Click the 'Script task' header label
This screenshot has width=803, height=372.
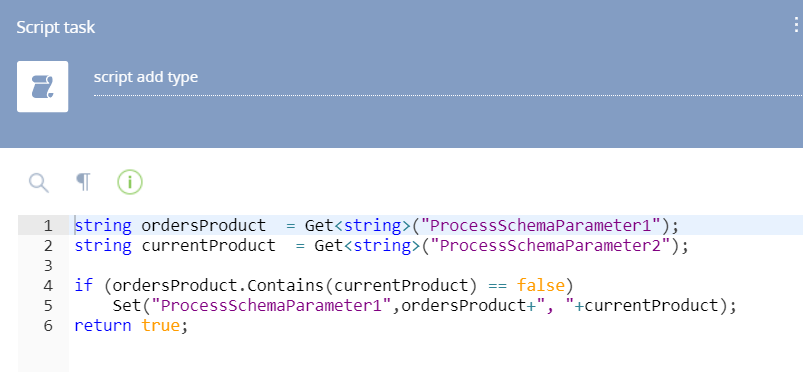click(55, 27)
